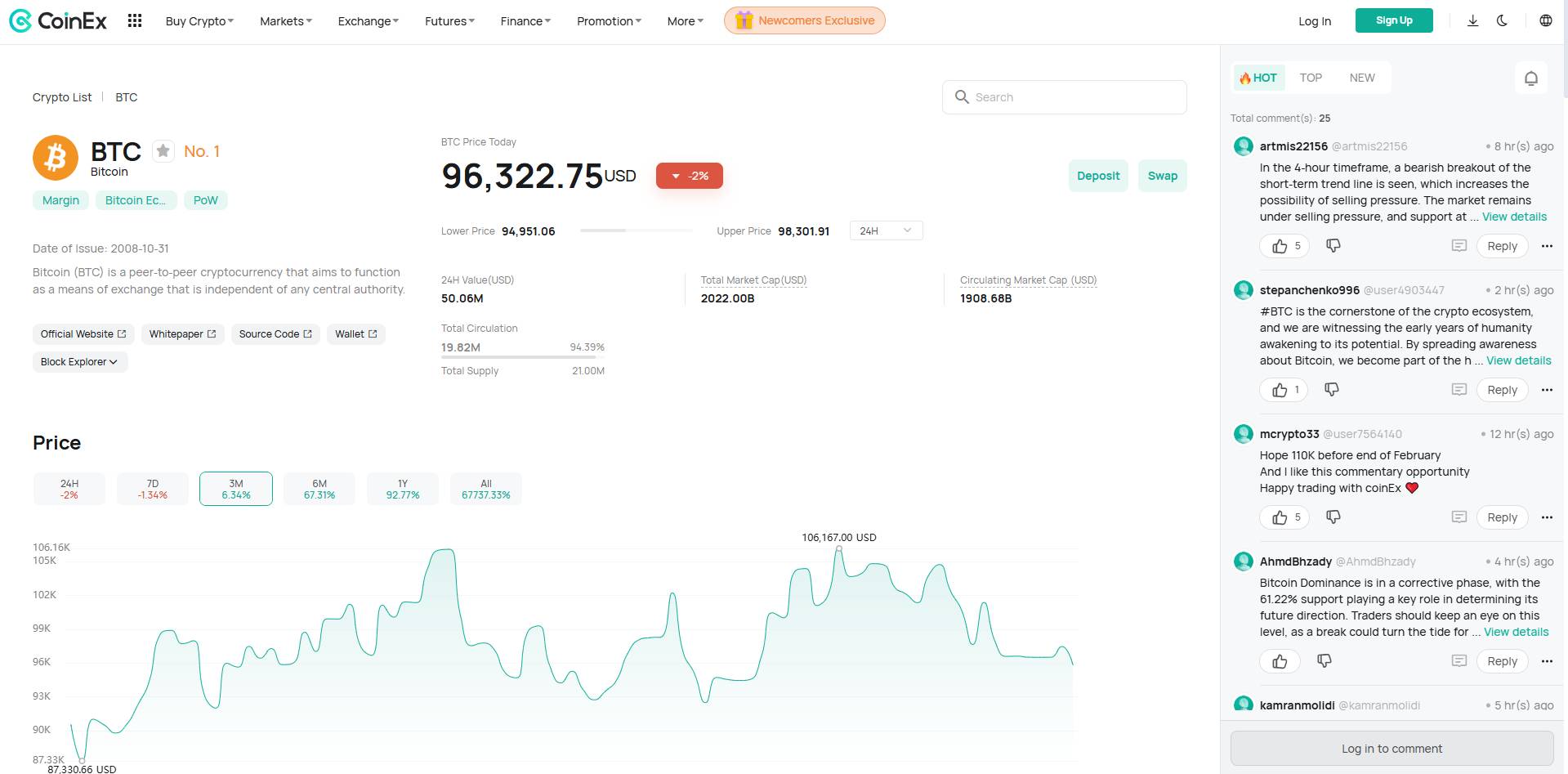
Task: Select the 6M chart range
Action: 319,489
